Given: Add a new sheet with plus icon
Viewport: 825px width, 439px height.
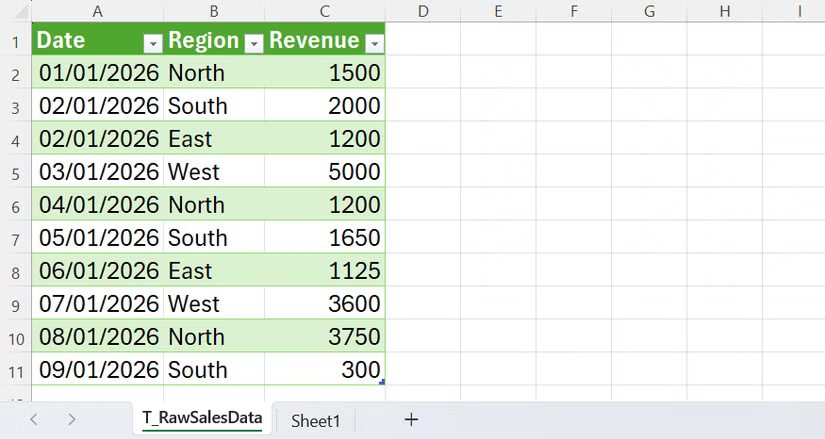Looking at the screenshot, I should (411, 420).
